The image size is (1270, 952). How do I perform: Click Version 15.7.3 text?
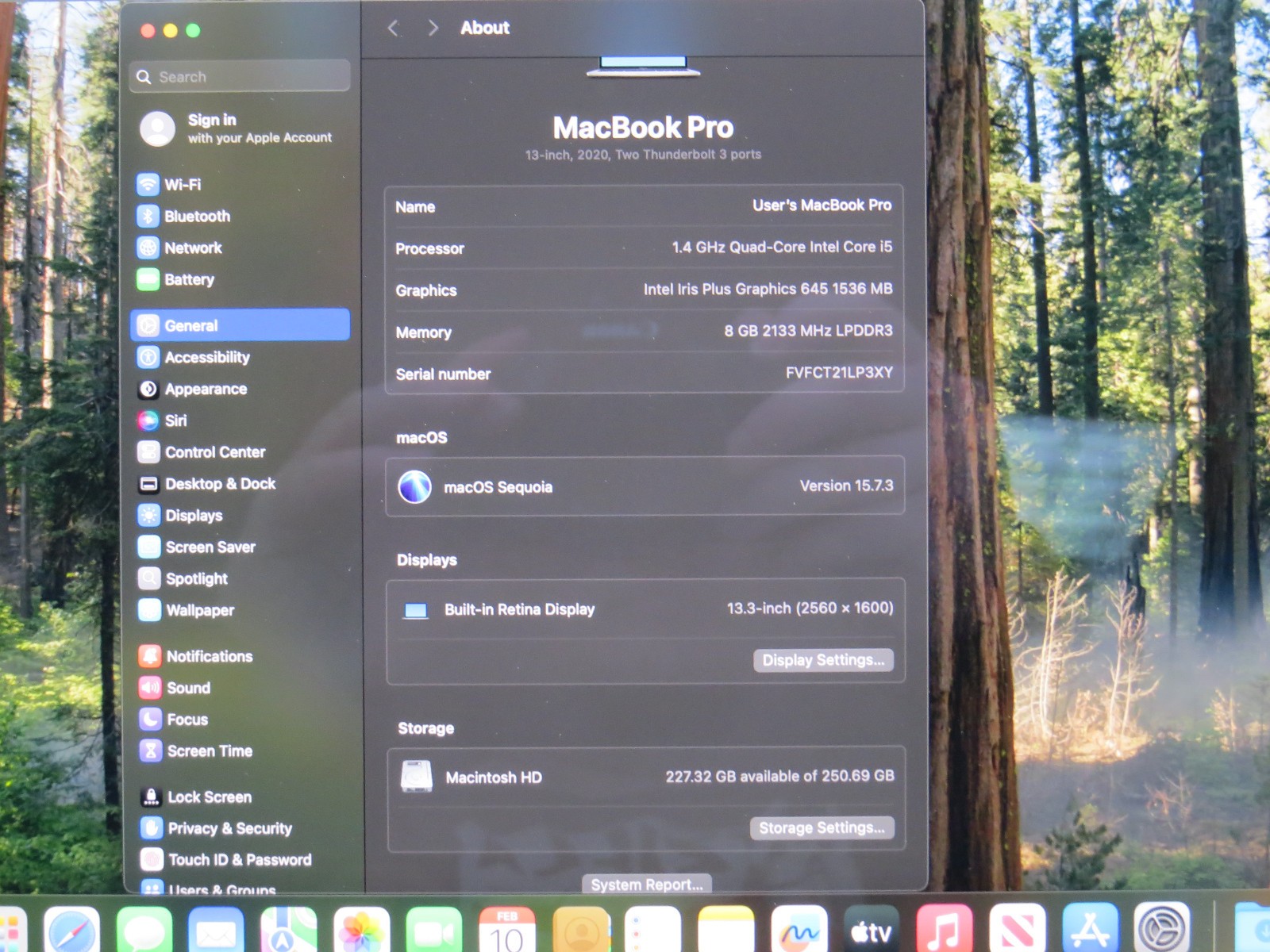coord(846,486)
